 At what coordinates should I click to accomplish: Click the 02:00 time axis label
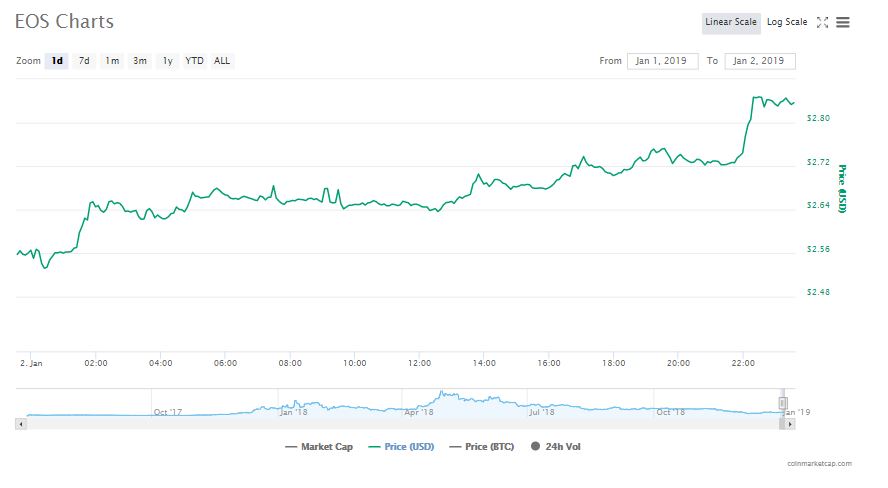pos(96,363)
